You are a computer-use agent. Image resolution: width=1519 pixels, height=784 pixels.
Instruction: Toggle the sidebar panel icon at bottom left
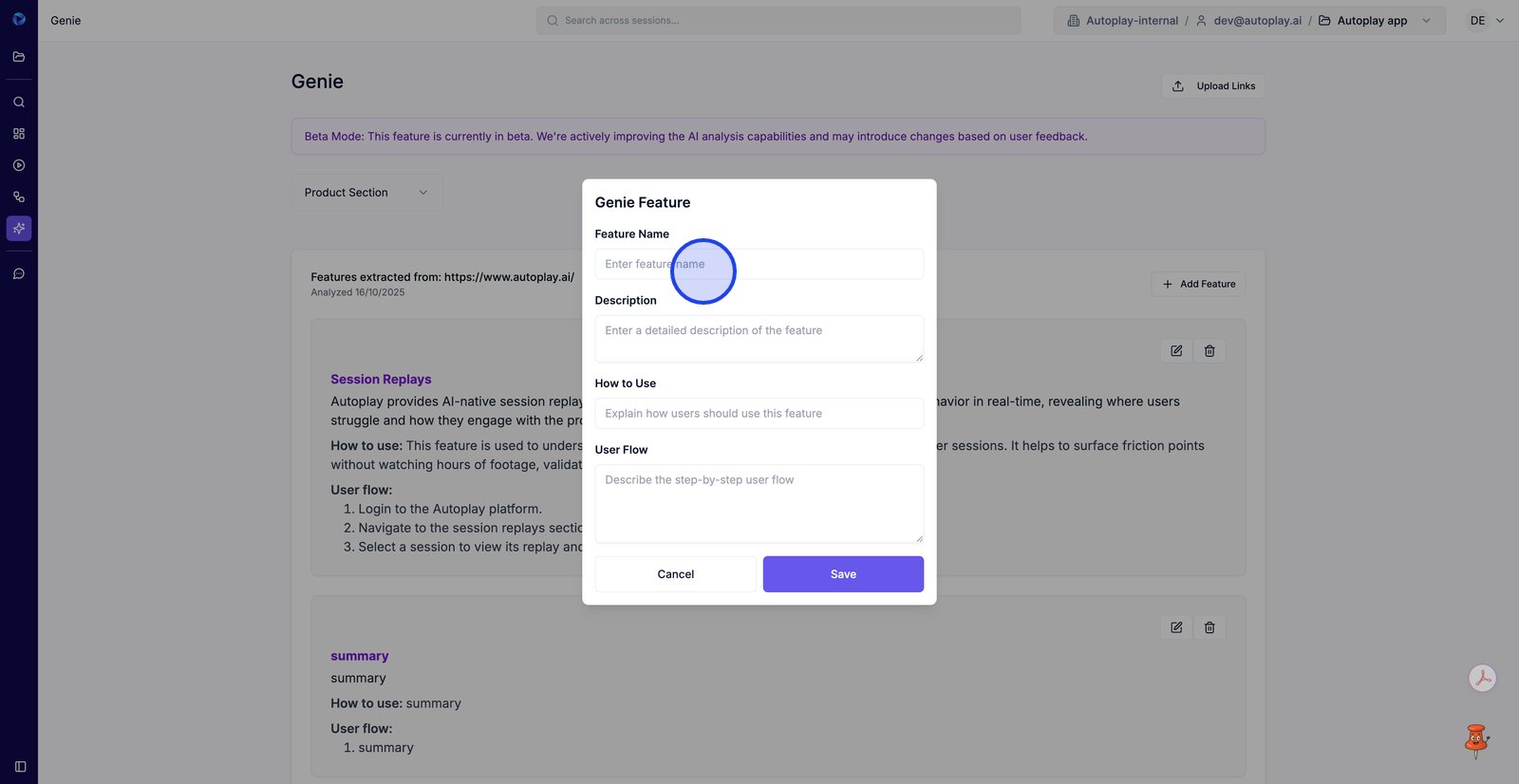pyautogui.click(x=20, y=766)
